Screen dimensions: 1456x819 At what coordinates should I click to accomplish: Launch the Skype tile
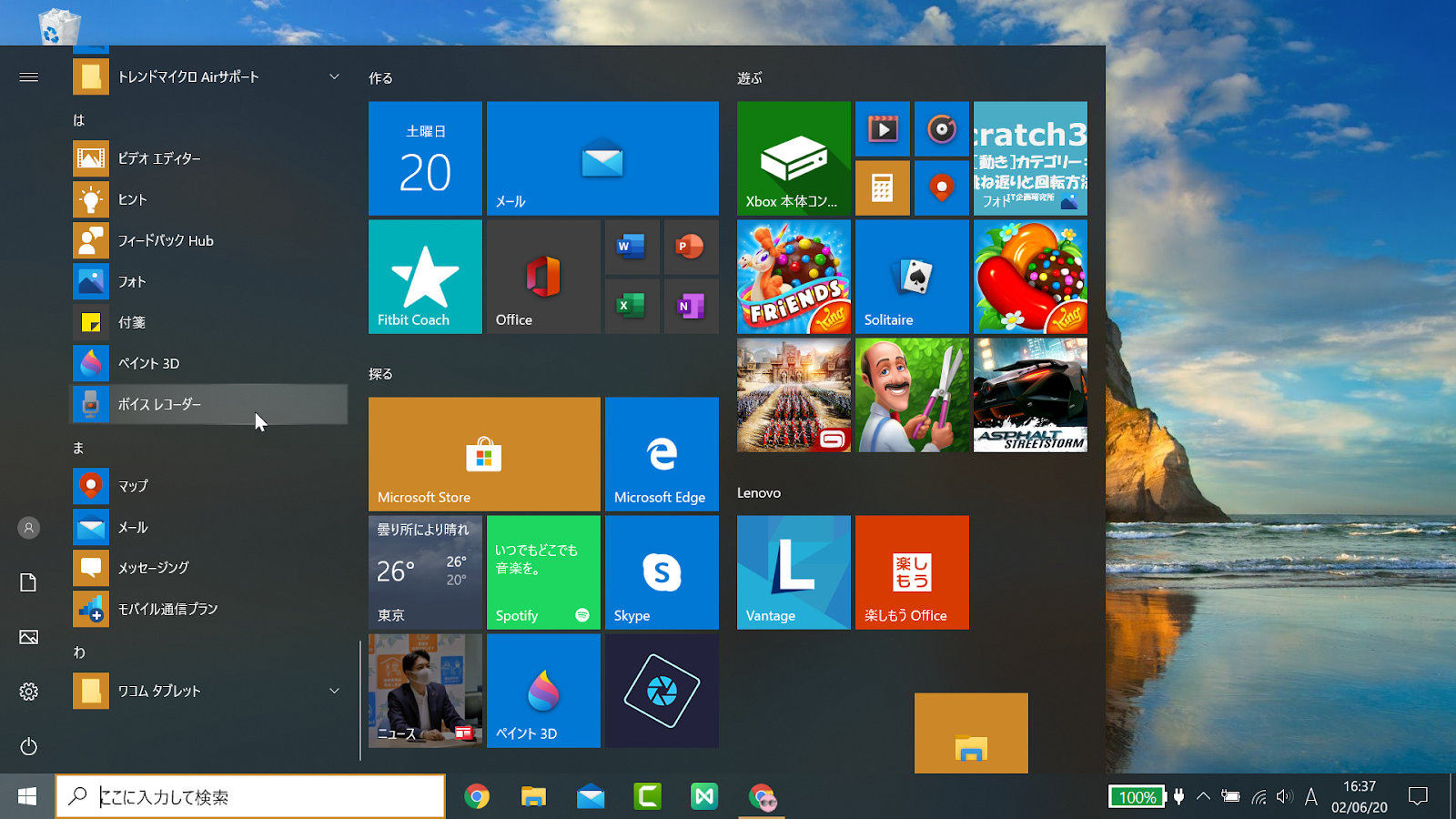(x=662, y=572)
